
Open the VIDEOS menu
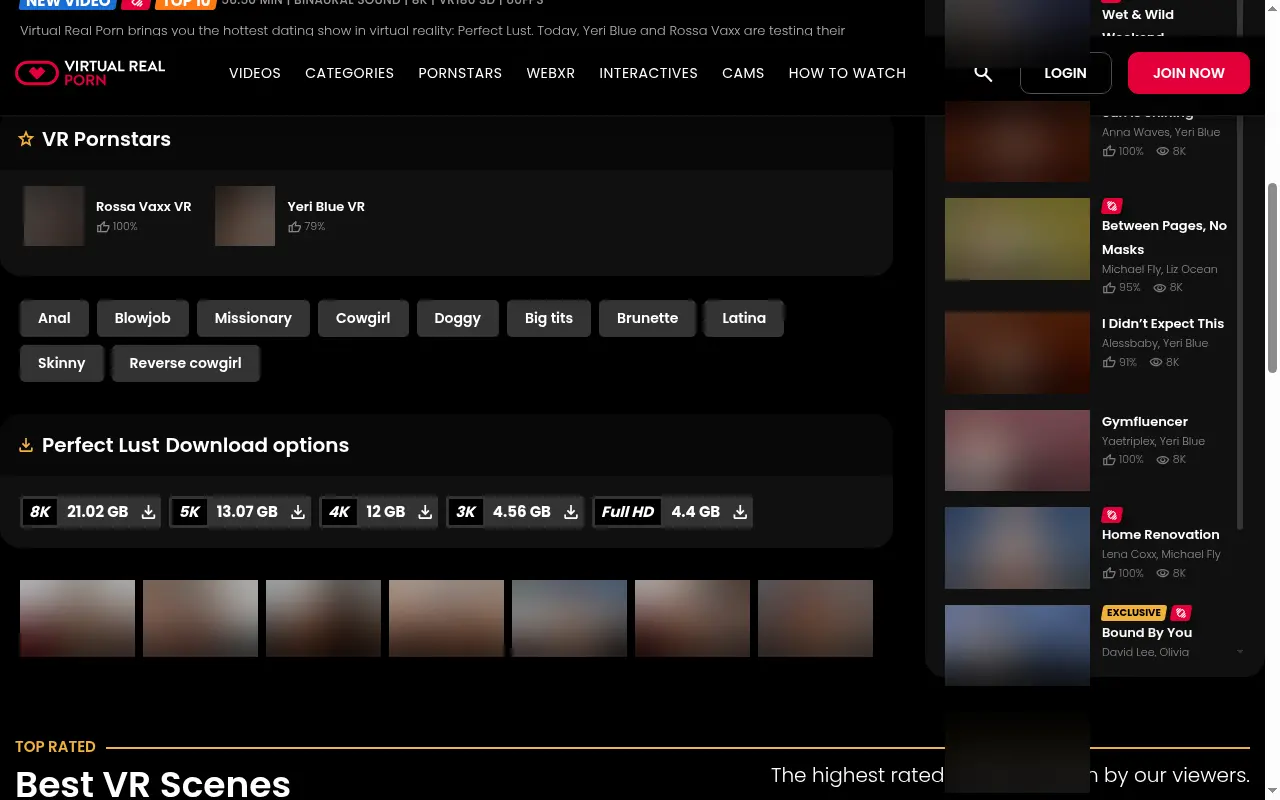click(x=255, y=73)
